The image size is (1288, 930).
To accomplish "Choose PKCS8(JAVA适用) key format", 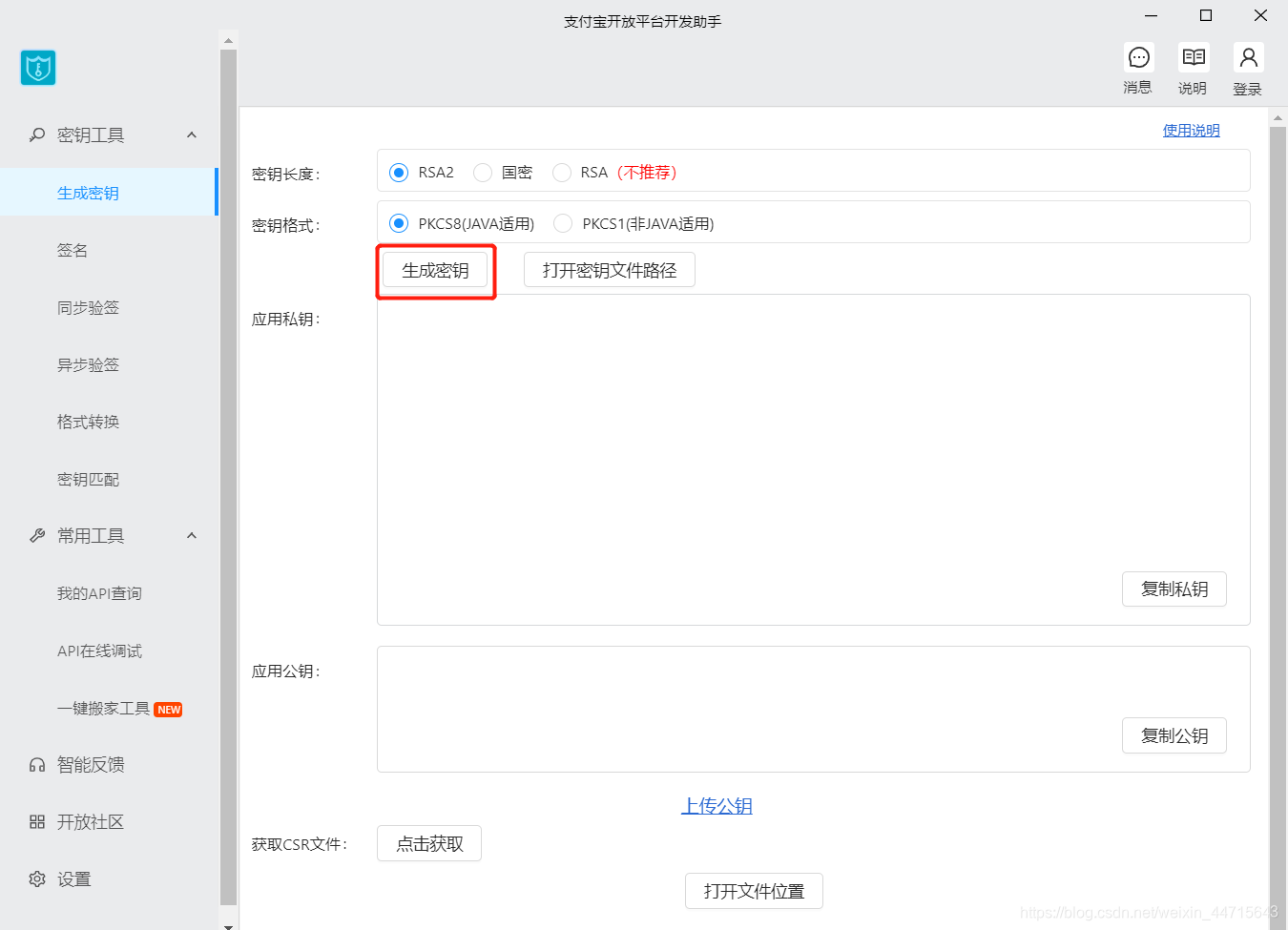I will (x=399, y=223).
